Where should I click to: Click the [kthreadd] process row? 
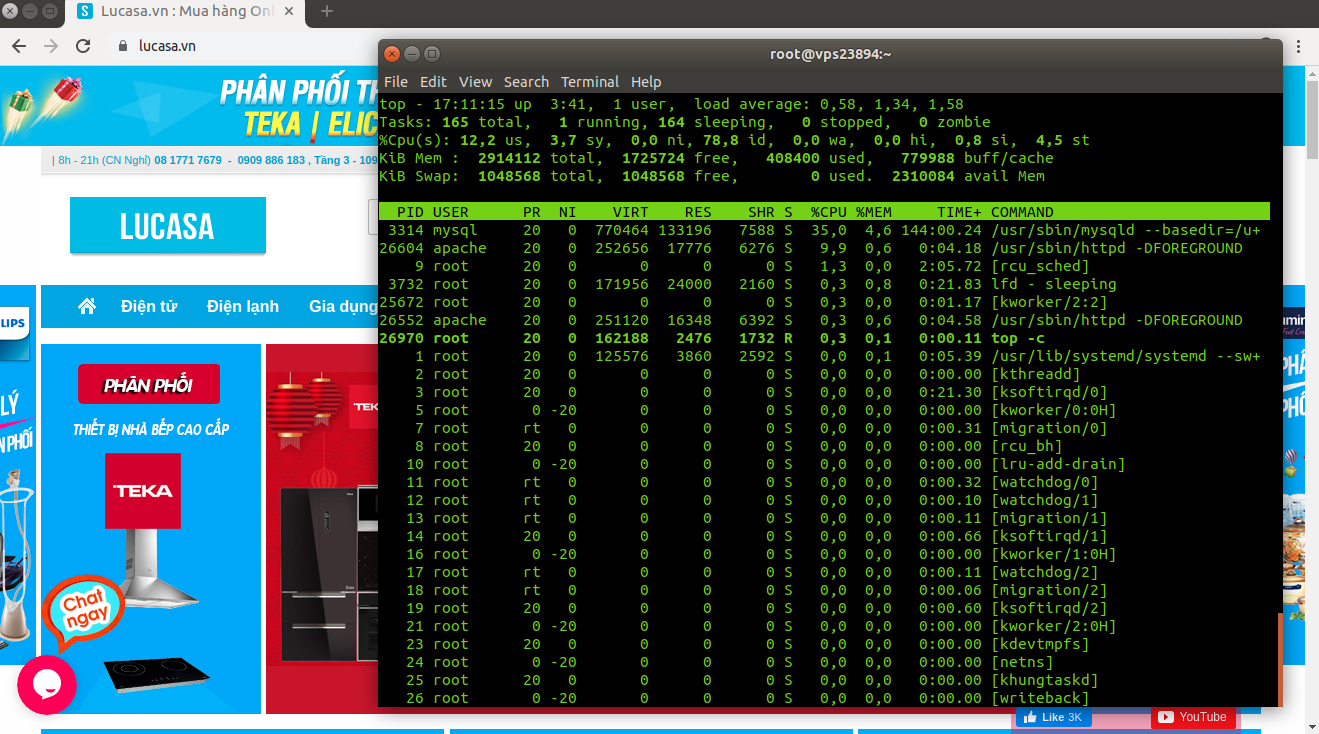click(x=824, y=374)
